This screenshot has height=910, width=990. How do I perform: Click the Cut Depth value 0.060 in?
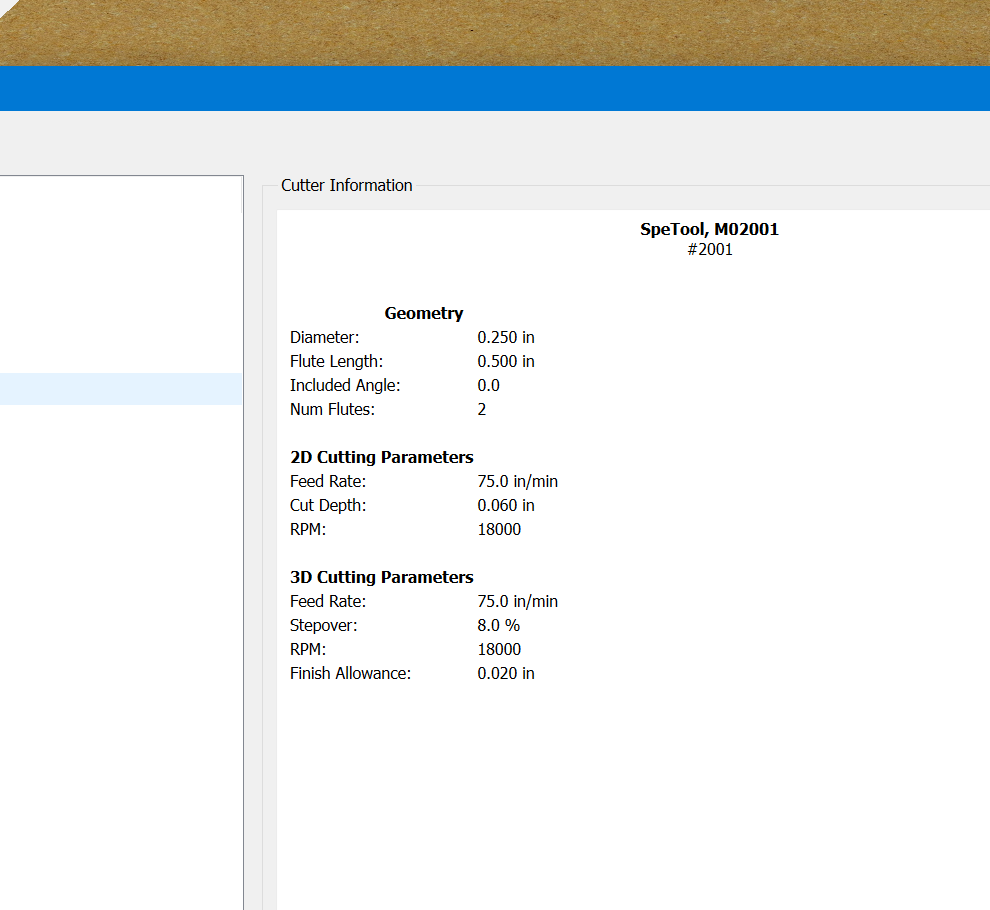pos(505,505)
